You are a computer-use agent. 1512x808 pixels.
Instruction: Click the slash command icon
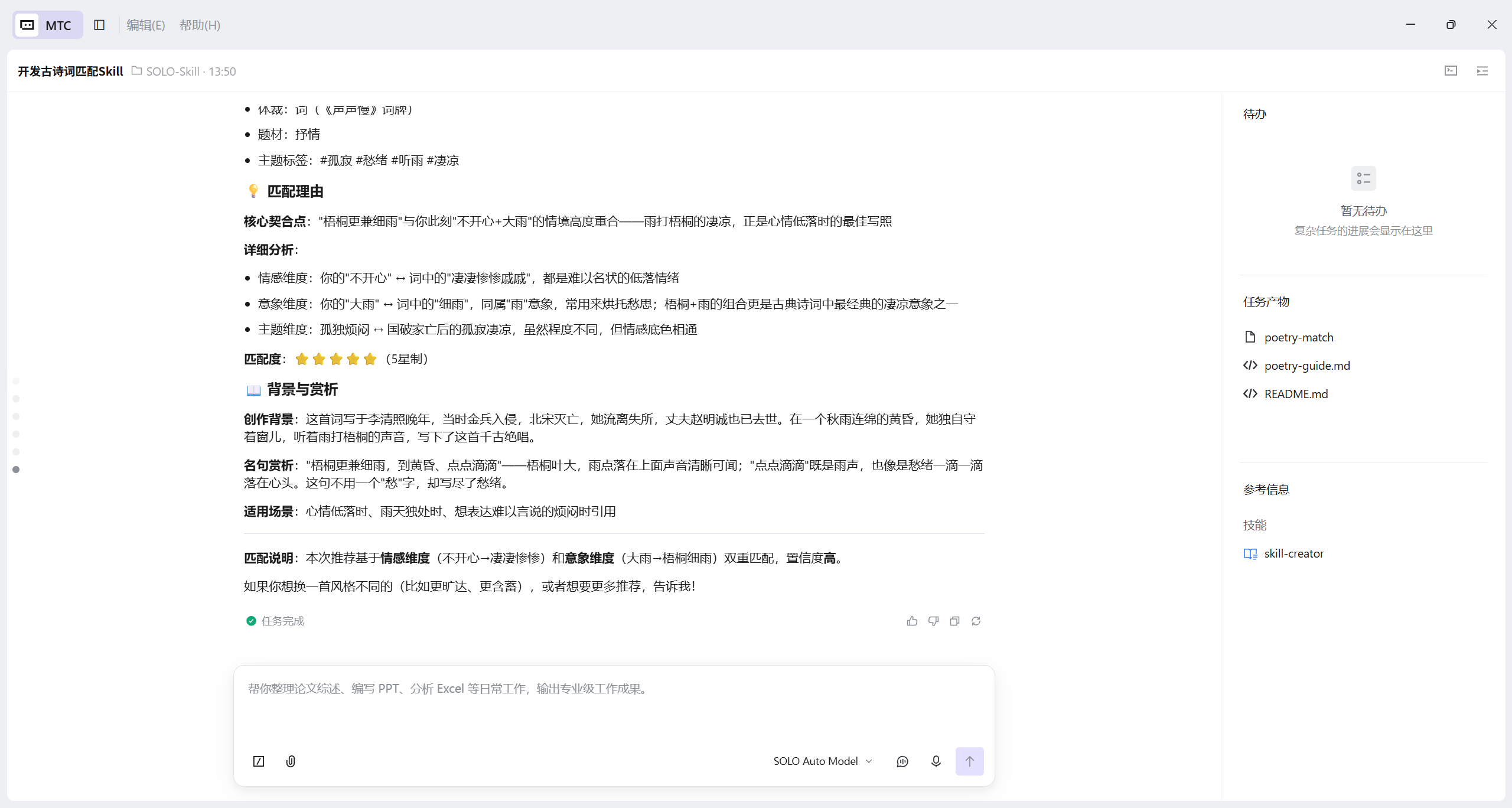259,761
